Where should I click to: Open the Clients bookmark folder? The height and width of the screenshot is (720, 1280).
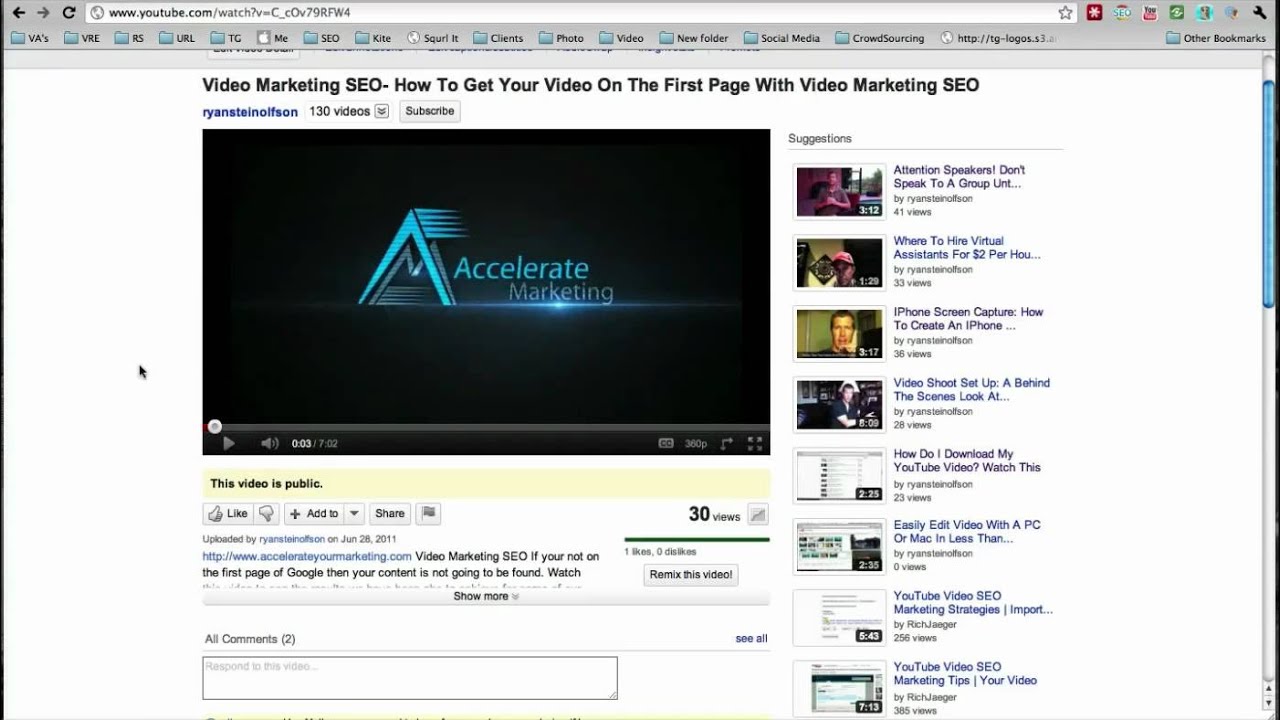(498, 38)
